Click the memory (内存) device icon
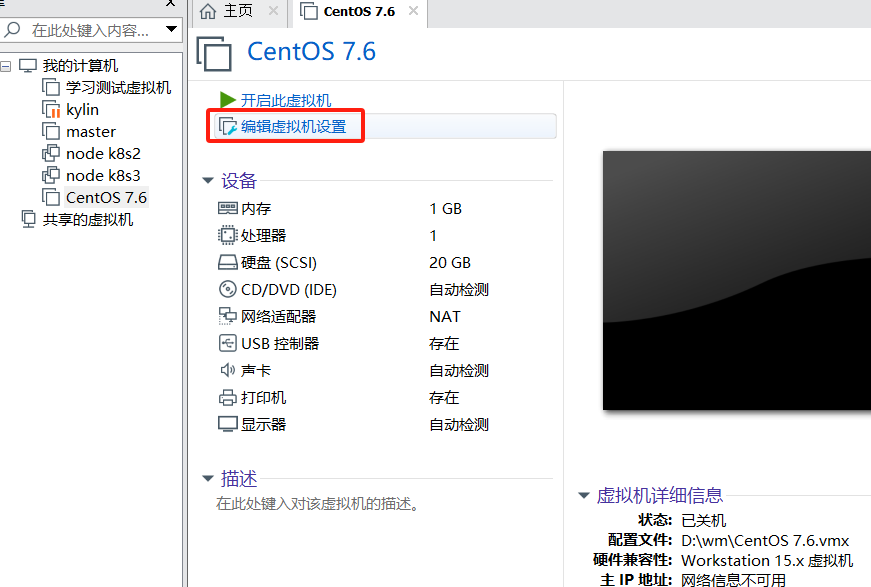The image size is (871, 587). (228, 208)
